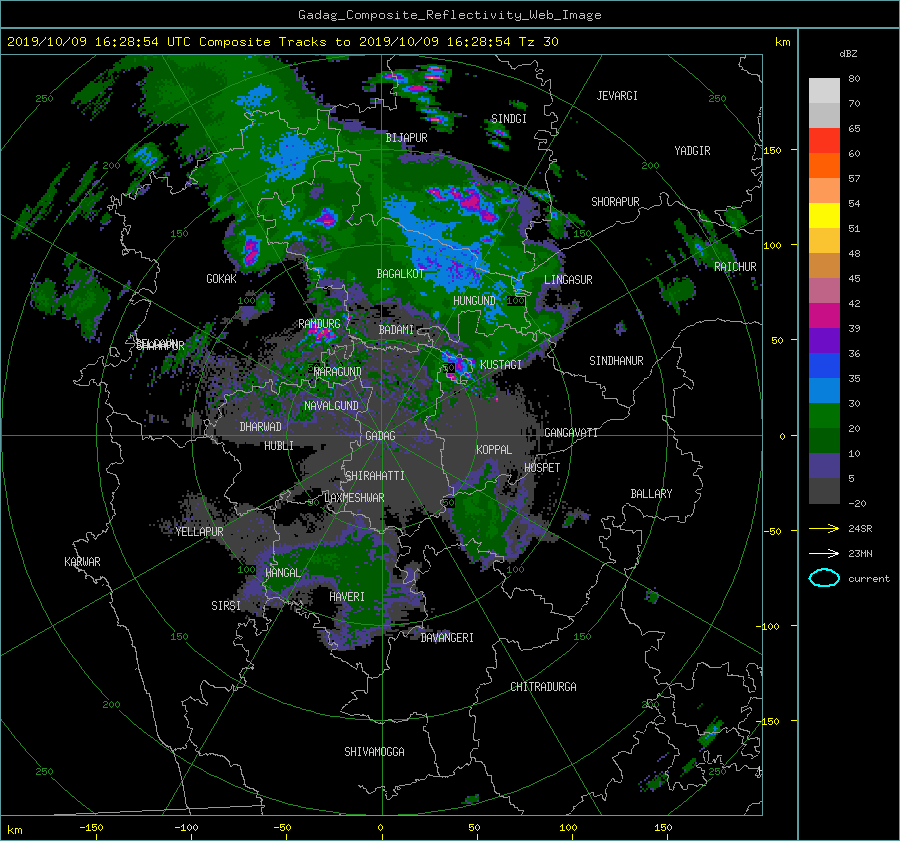
Task: Click the BALLARY city label
Action: [x=651, y=494]
